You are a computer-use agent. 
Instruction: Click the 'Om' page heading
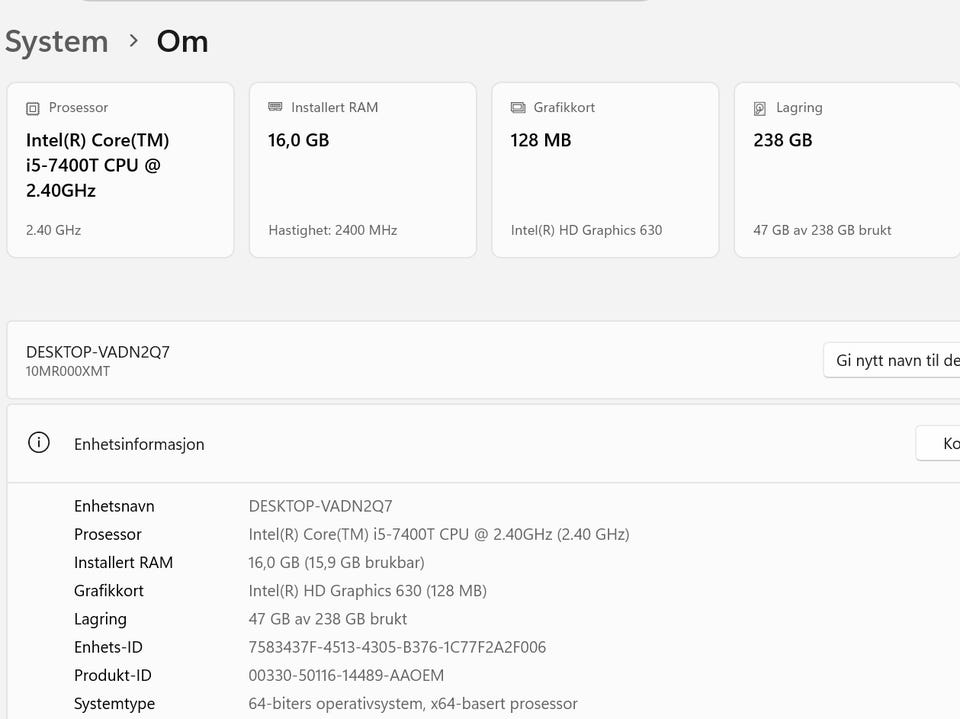click(182, 42)
